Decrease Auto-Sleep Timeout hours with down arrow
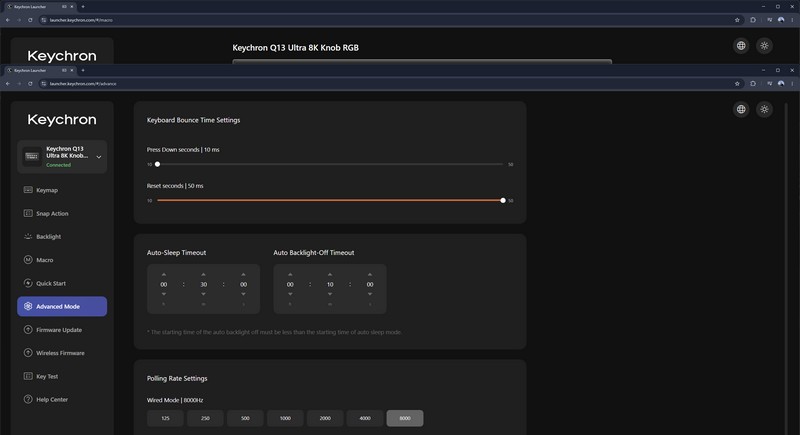This screenshot has width=800, height=435. point(164,294)
